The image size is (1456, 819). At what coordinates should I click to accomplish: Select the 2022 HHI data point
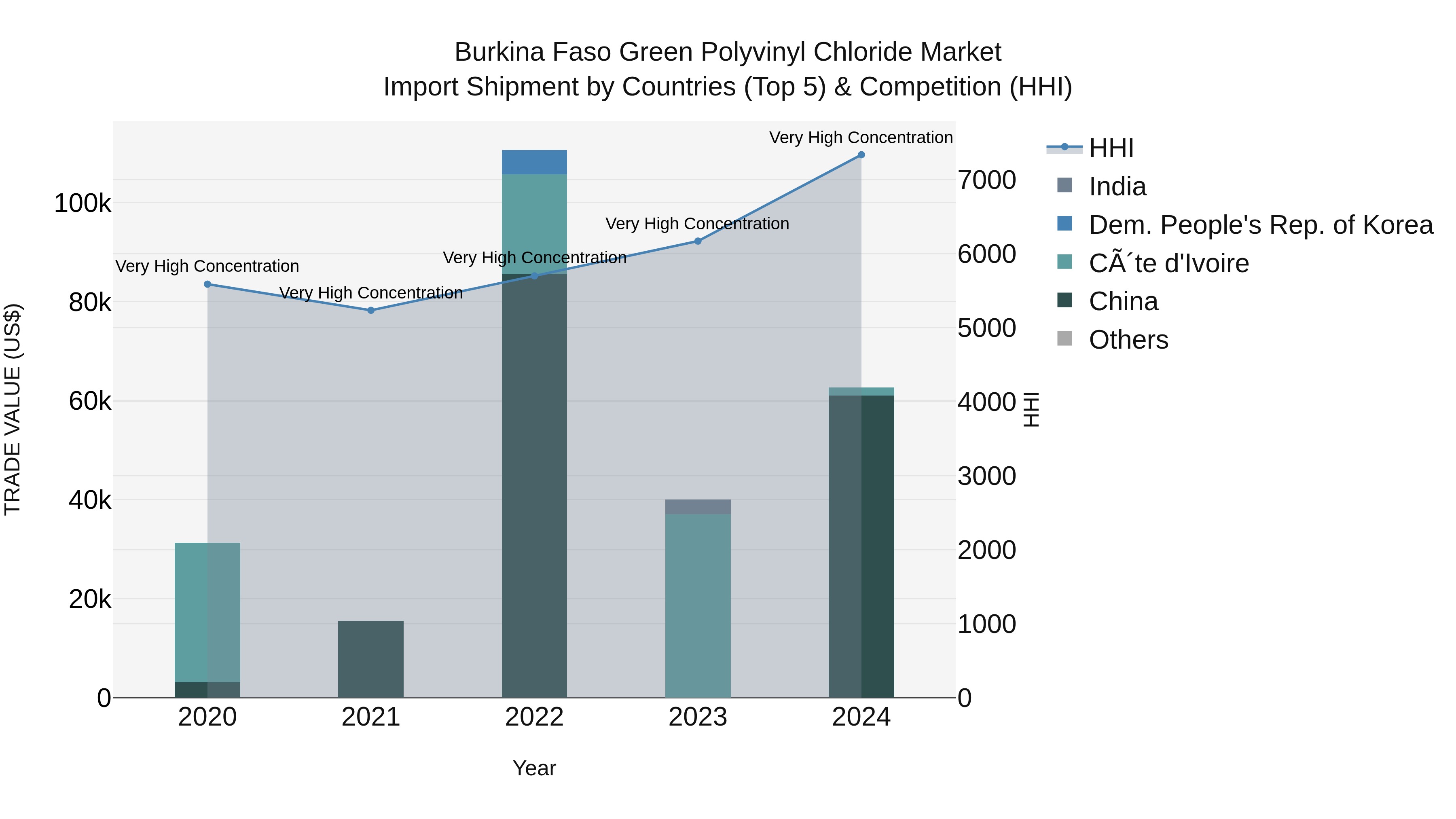pos(534,276)
